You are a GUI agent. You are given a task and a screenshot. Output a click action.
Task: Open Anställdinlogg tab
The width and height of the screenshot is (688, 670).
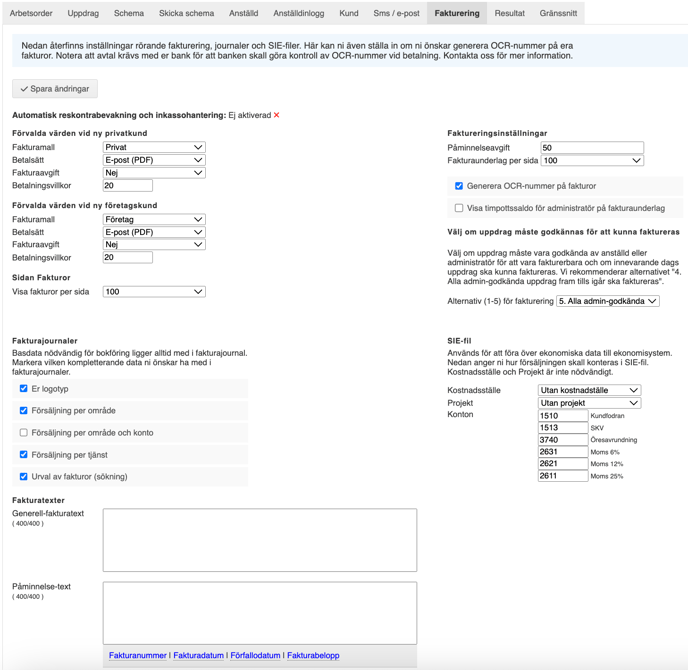[x=299, y=13]
